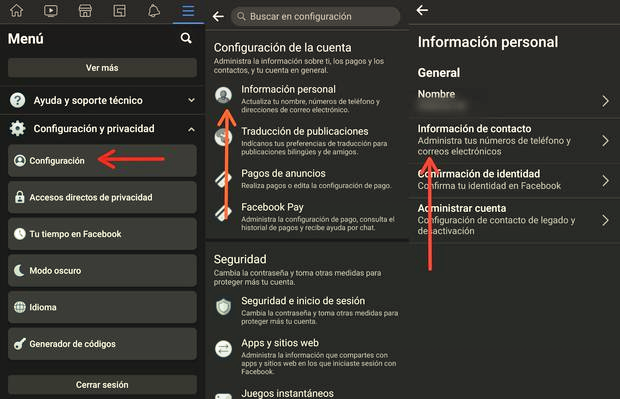The width and height of the screenshot is (620, 399).
Task: Open Apps y sitios web
Action: (x=307, y=356)
